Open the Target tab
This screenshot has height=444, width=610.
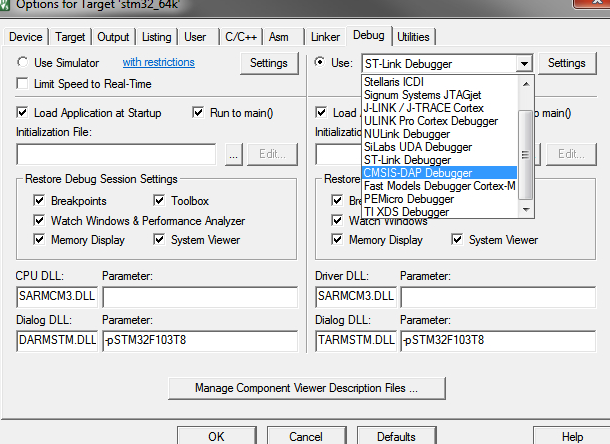tap(70, 37)
